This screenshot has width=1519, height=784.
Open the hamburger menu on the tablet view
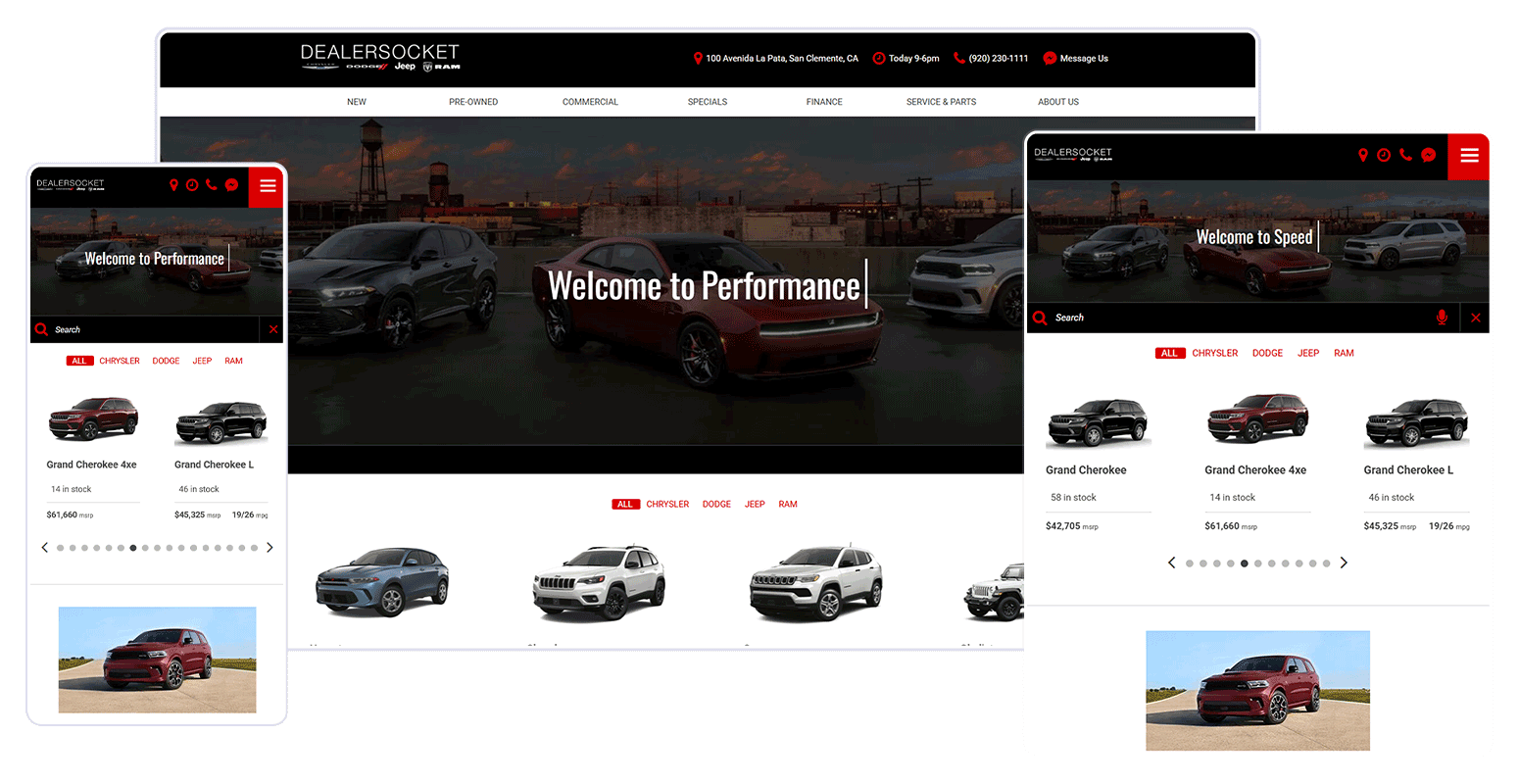pyautogui.click(x=1468, y=156)
